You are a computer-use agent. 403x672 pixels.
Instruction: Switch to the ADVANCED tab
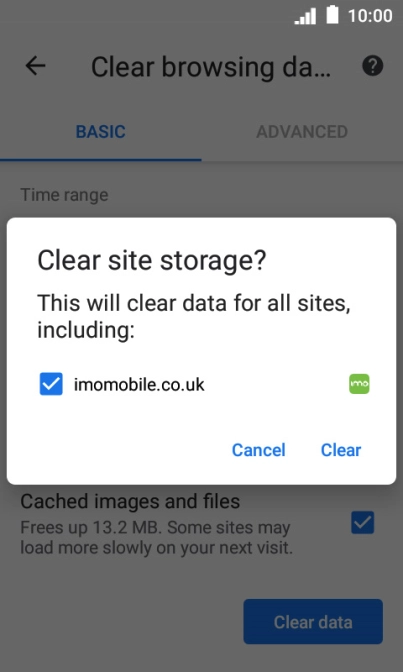302,132
